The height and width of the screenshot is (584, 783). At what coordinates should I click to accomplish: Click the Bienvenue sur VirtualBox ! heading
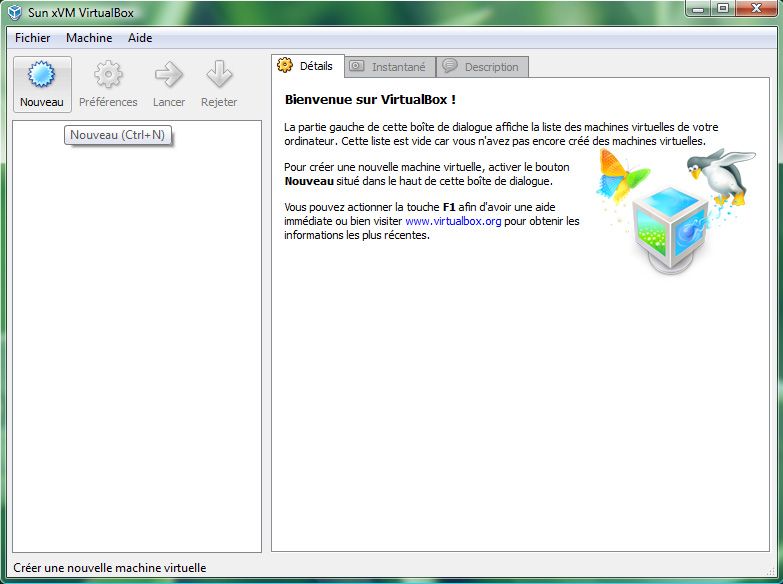tap(370, 99)
